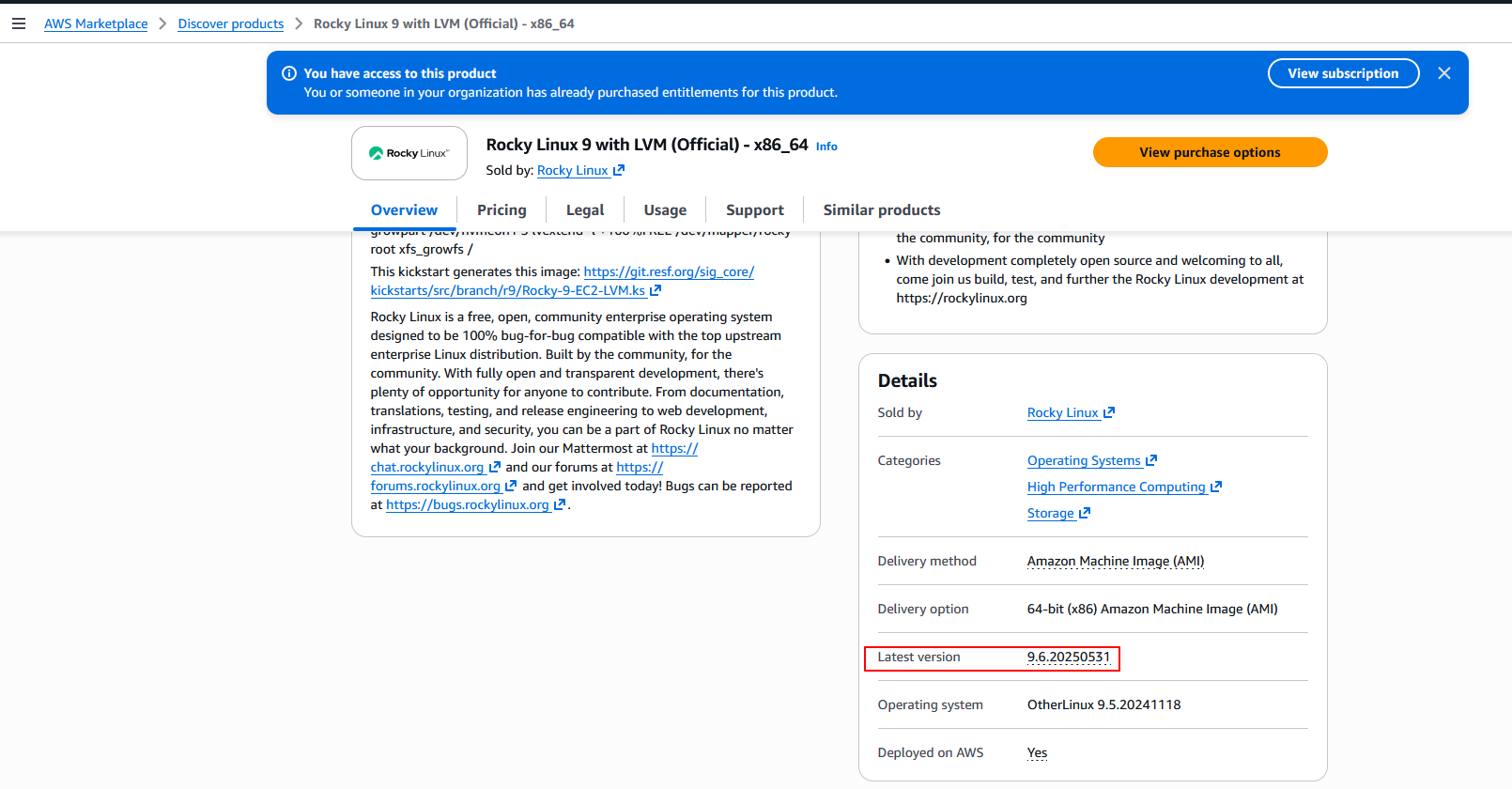Switch to the Legal tab

point(584,210)
